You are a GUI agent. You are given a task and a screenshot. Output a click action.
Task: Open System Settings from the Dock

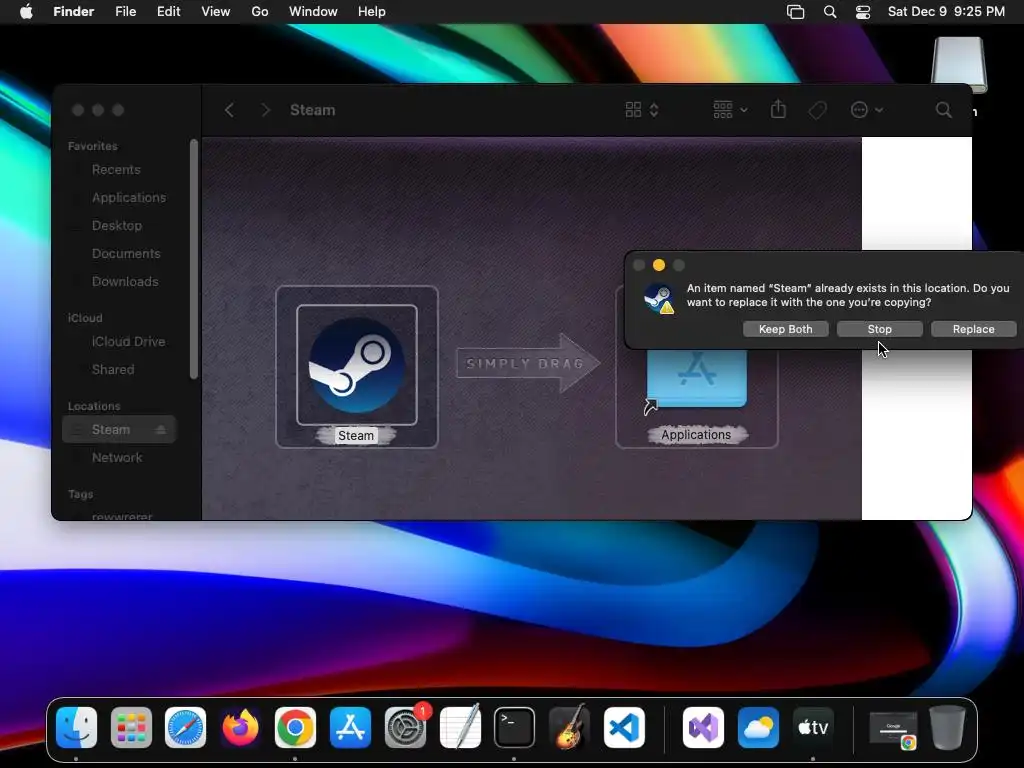[406, 728]
